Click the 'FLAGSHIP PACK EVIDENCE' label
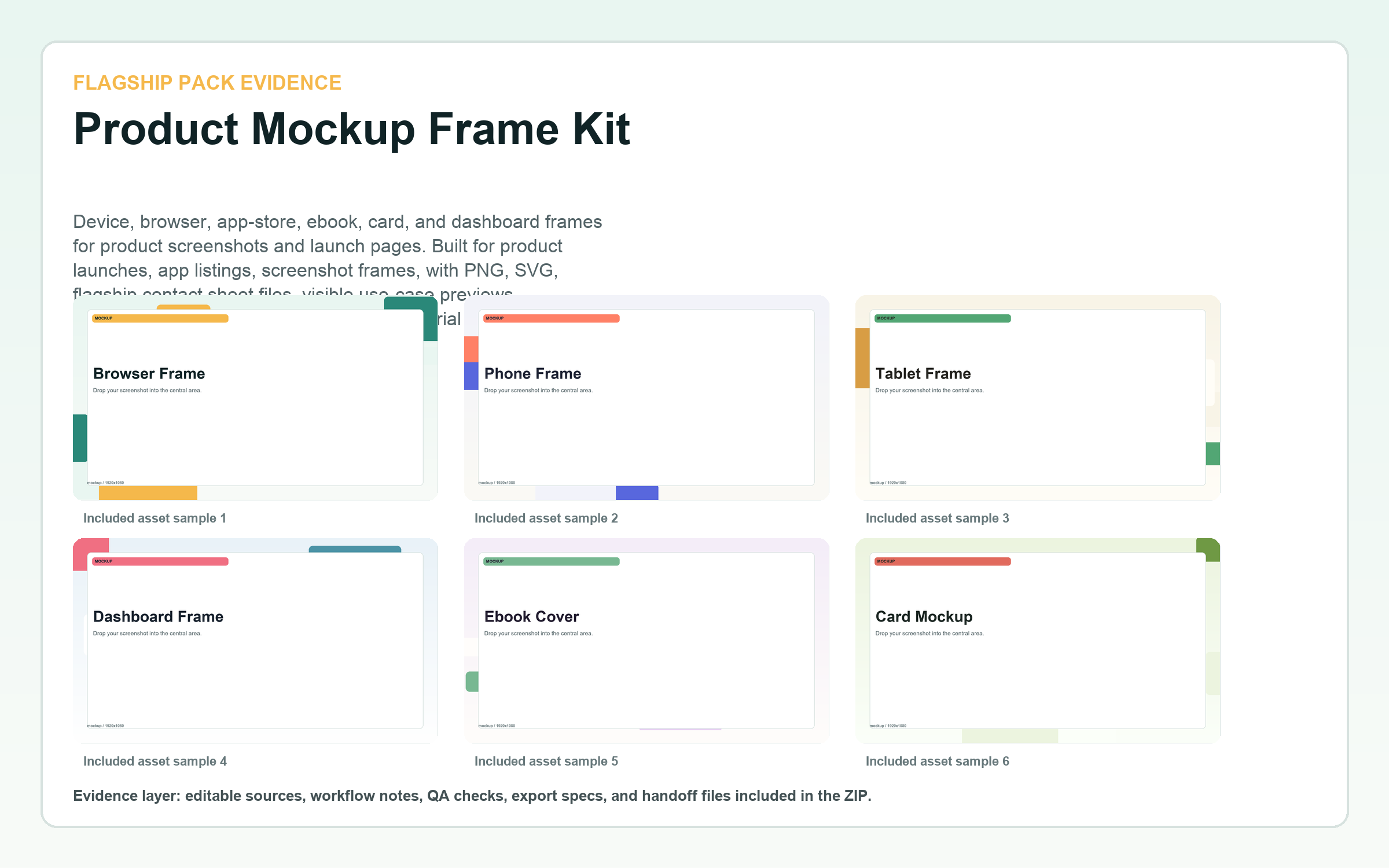The width and height of the screenshot is (1389, 868). [207, 83]
